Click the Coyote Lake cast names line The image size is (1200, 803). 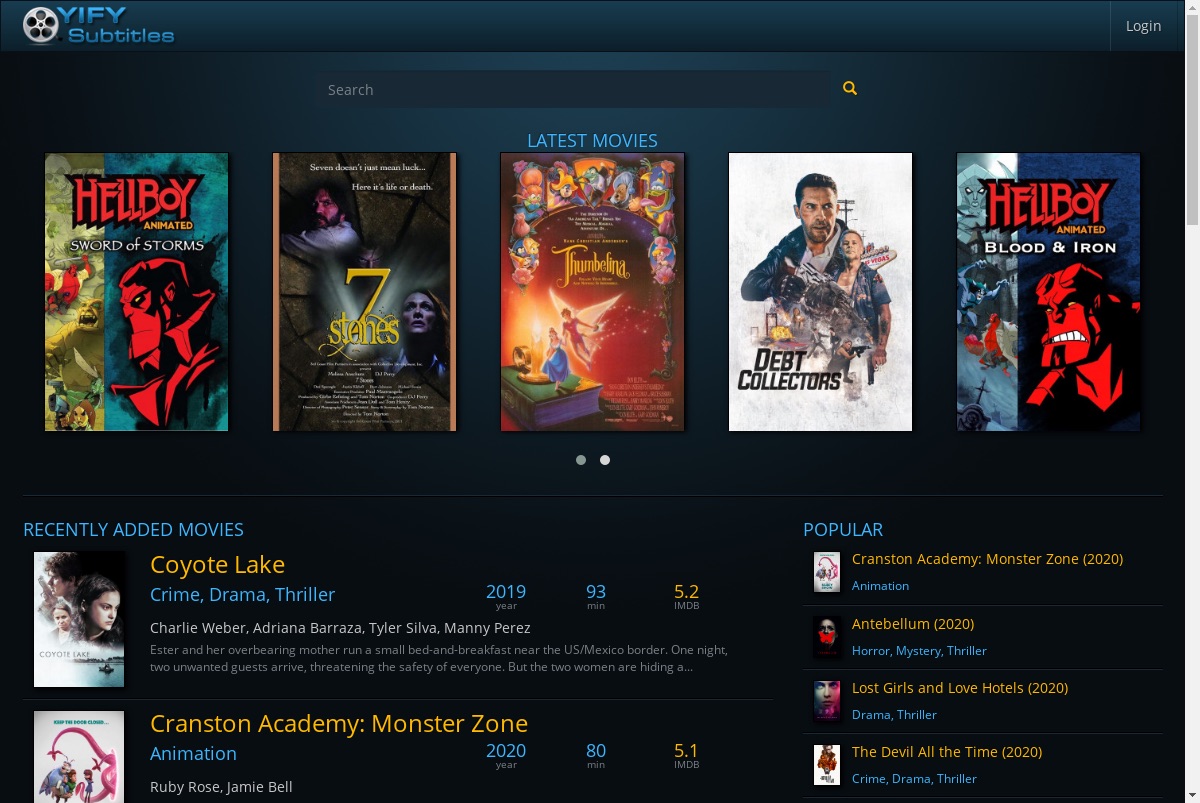tap(340, 628)
